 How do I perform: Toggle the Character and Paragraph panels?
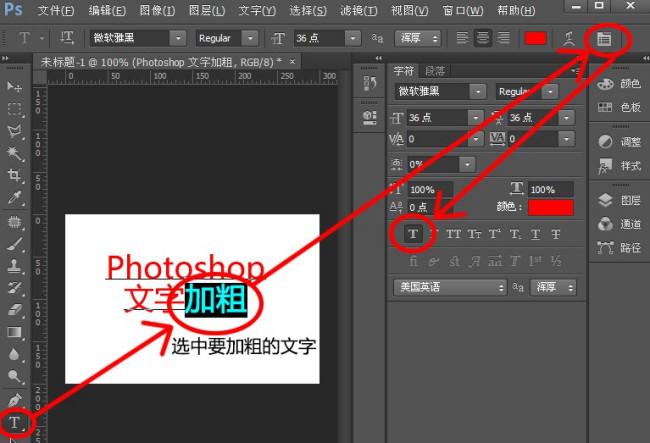click(x=604, y=39)
